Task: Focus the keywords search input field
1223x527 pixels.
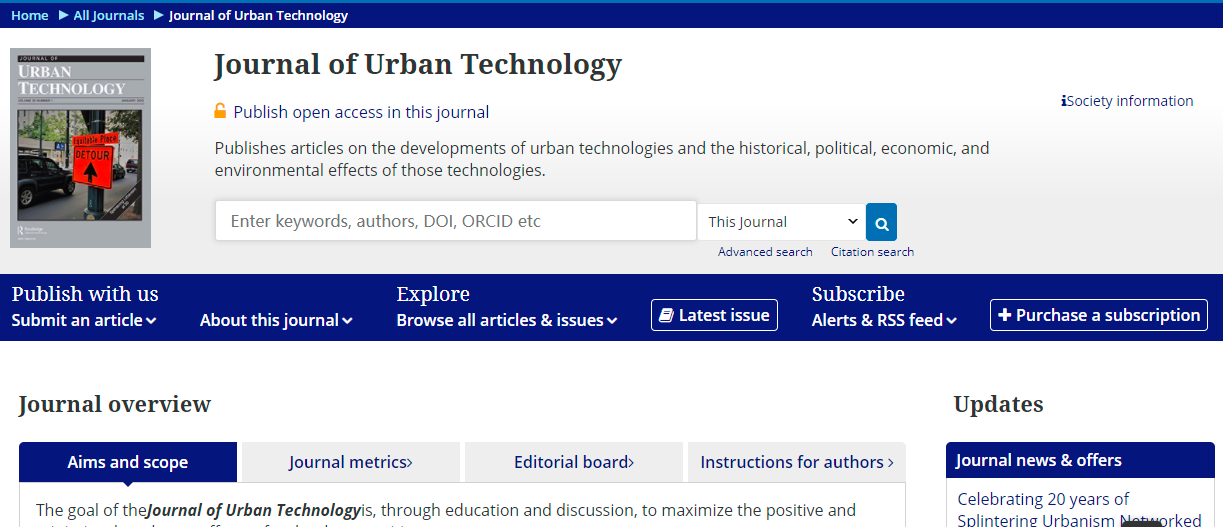Action: pos(455,221)
